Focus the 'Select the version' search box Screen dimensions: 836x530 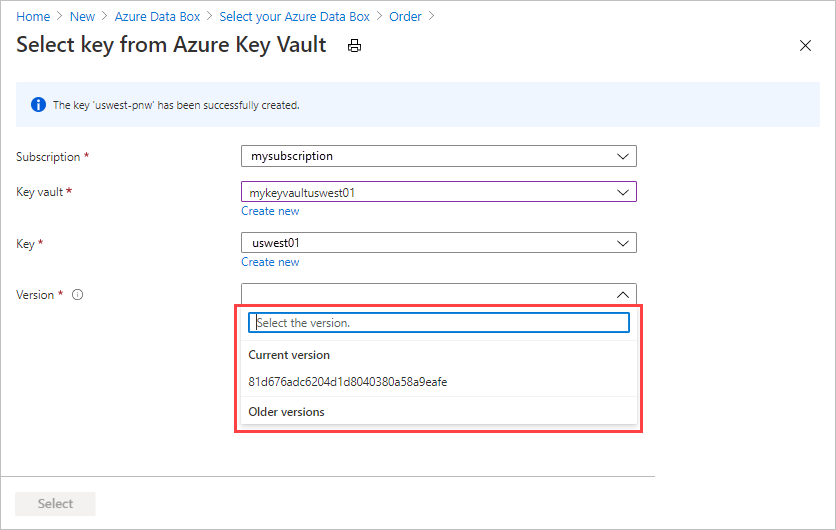(438, 323)
